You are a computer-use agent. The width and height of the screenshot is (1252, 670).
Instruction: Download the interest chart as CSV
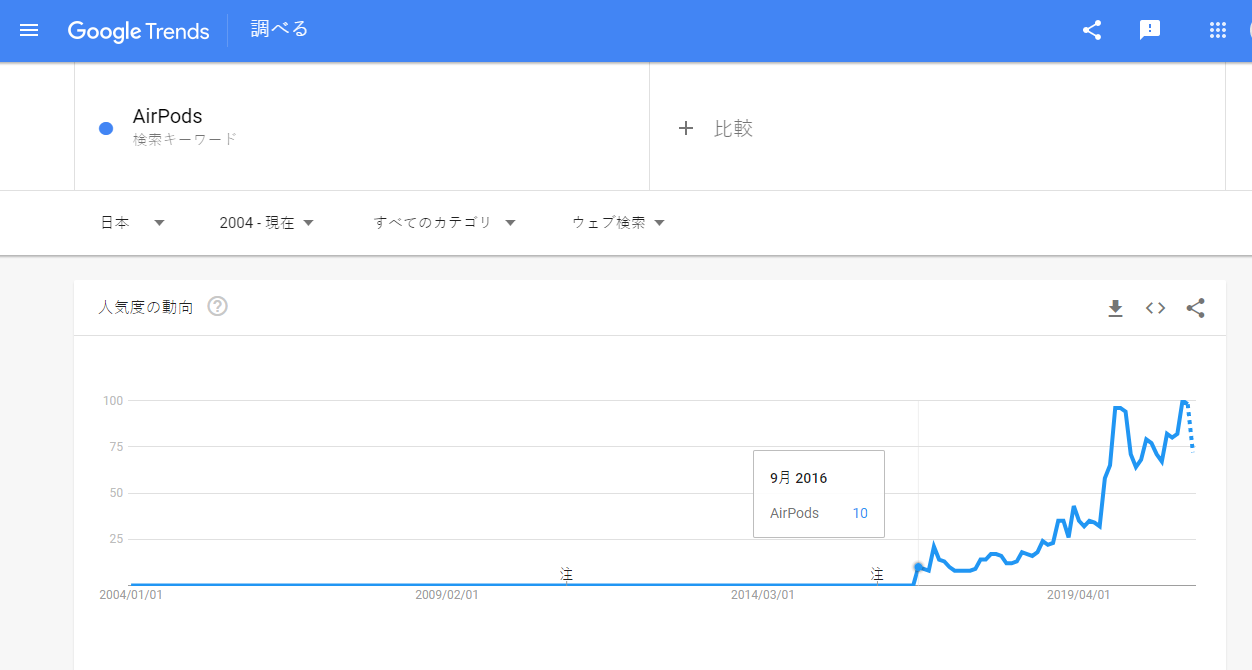click(x=1116, y=308)
